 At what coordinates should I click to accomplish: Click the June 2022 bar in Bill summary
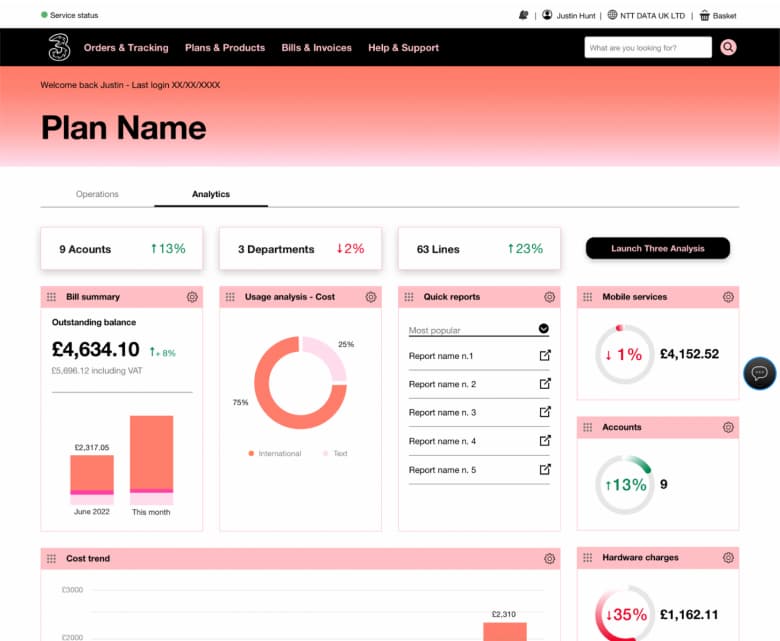pyautogui.click(x=92, y=480)
